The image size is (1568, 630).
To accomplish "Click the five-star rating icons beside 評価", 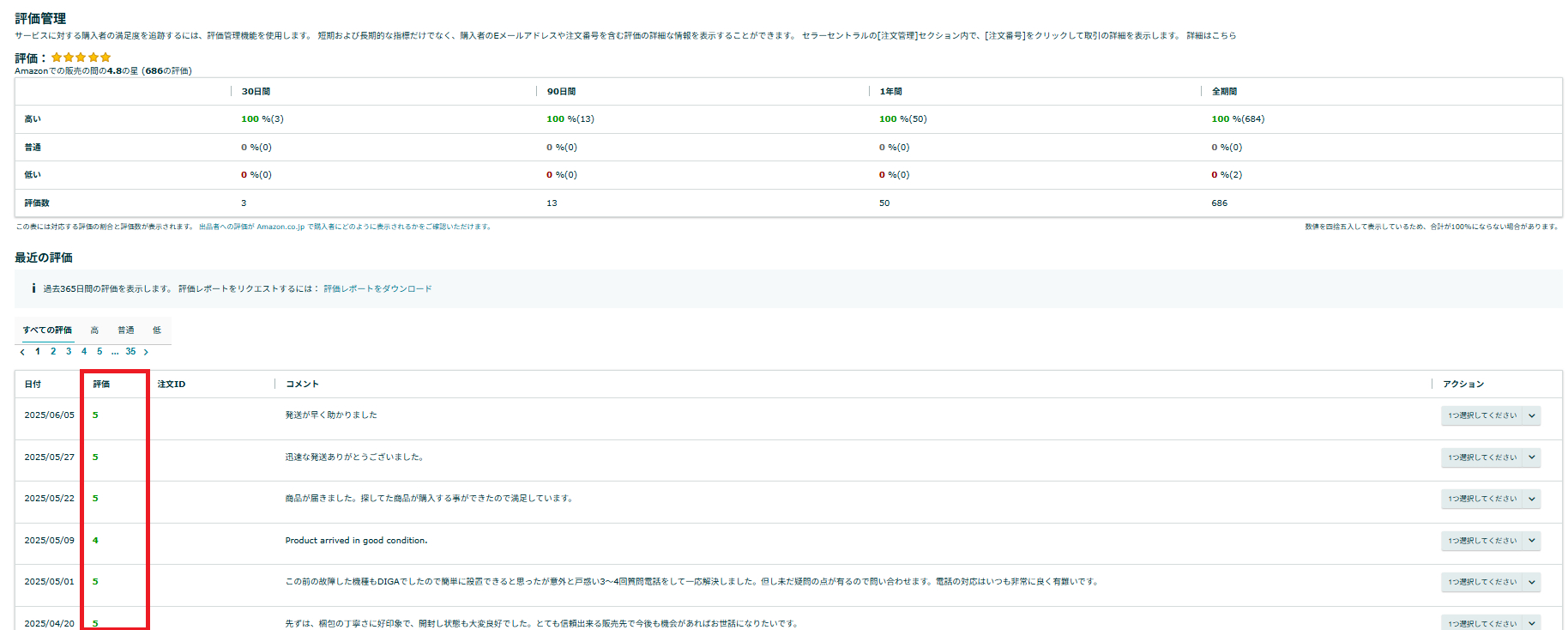I will point(81,58).
